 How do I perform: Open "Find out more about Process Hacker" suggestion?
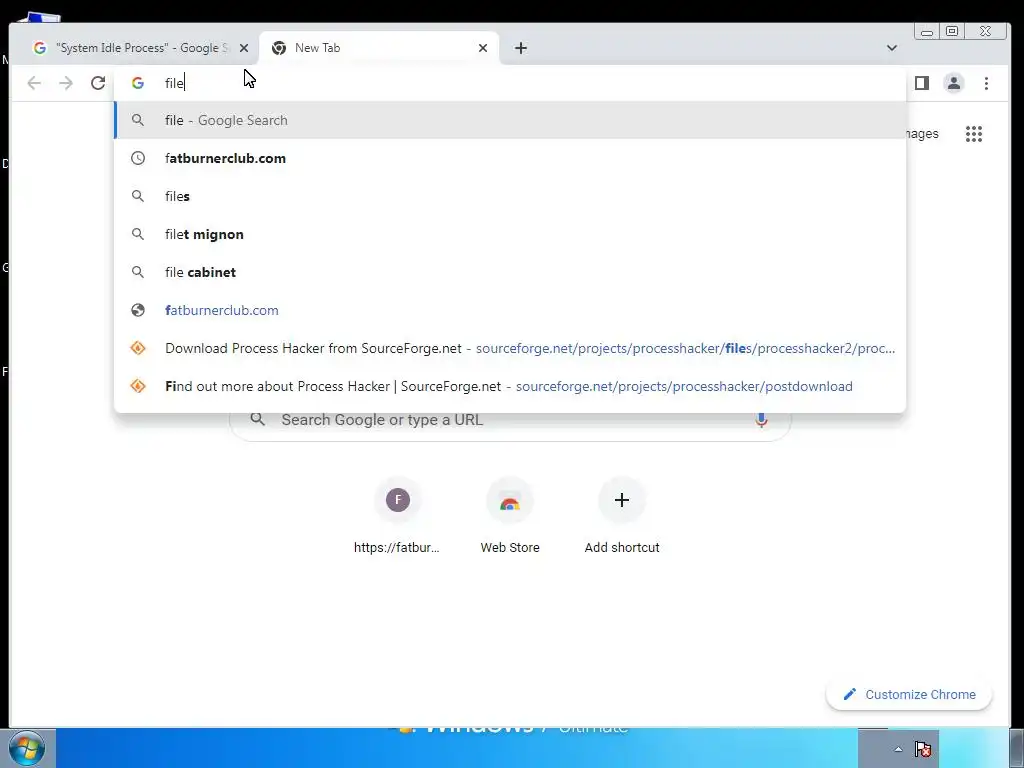pos(510,386)
